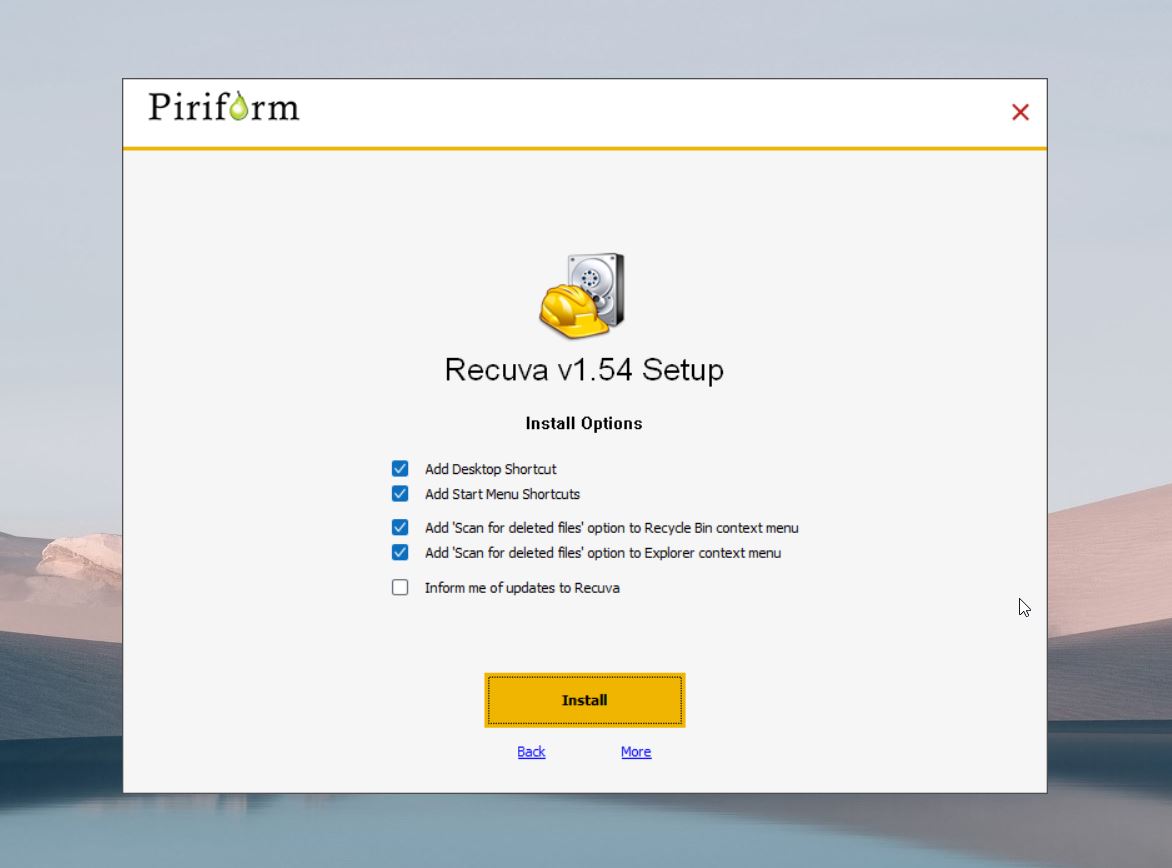Uncheck Add Start Menu Shortcuts
This screenshot has width=1172, height=868.
pyautogui.click(x=400, y=494)
